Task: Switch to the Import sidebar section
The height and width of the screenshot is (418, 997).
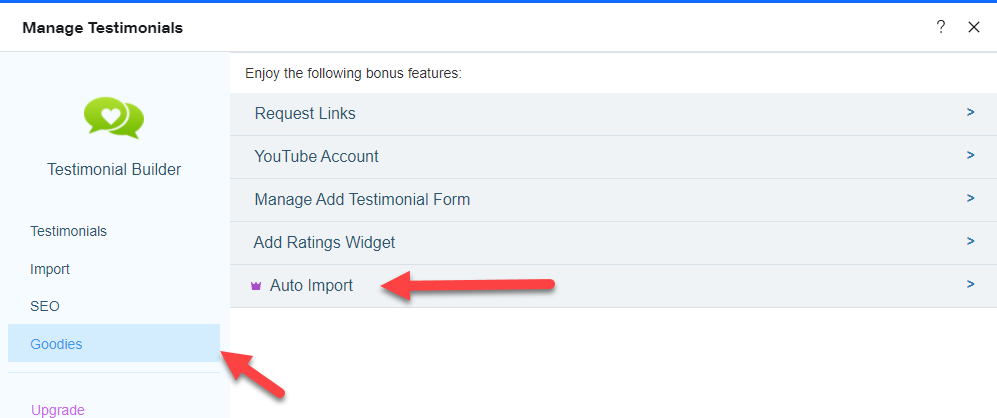Action: [50, 269]
